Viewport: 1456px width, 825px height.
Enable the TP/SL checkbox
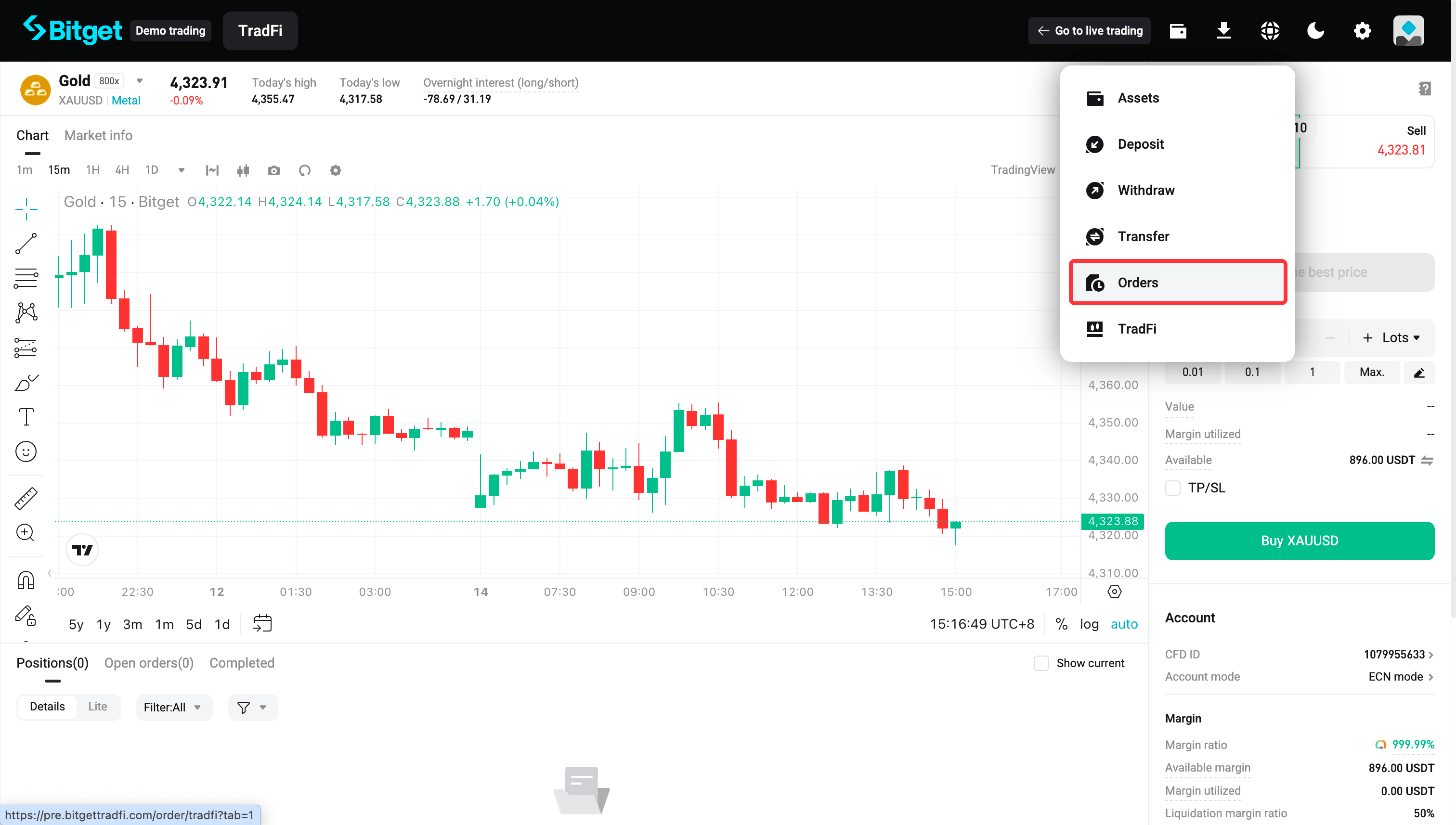click(1172, 488)
